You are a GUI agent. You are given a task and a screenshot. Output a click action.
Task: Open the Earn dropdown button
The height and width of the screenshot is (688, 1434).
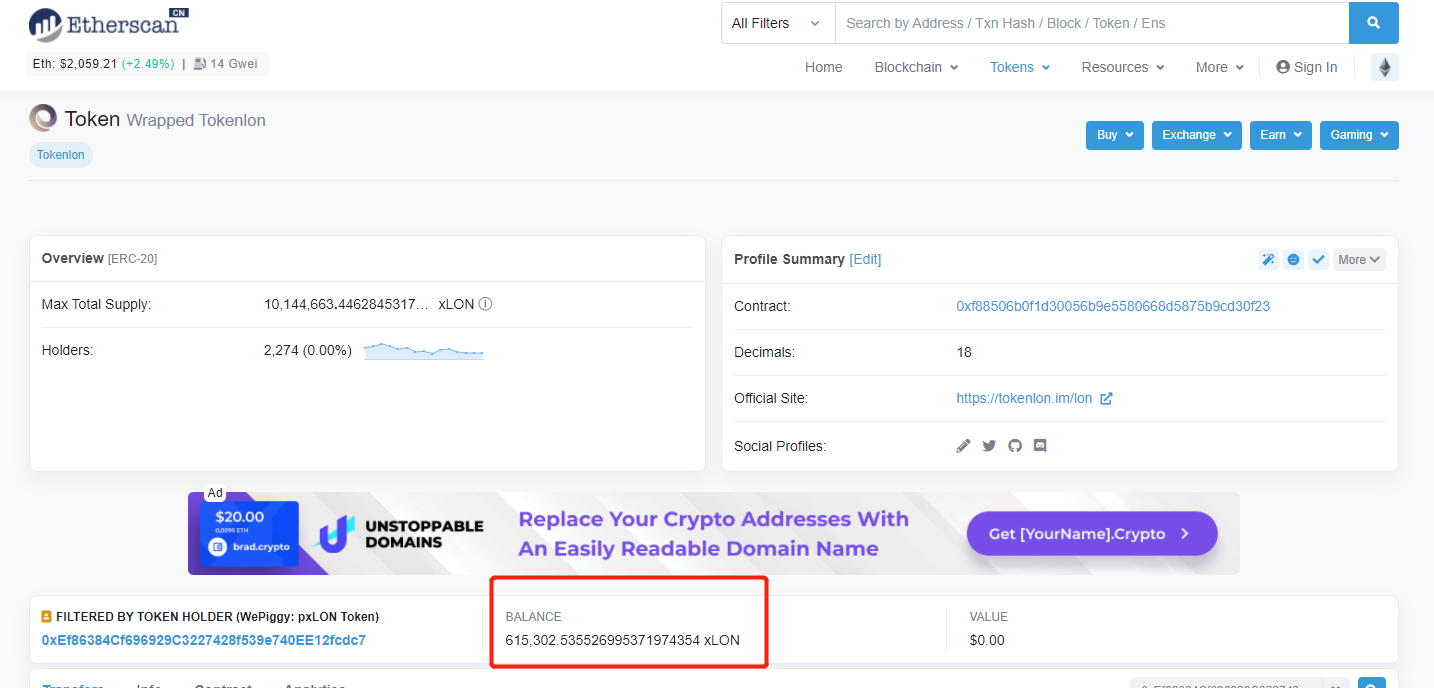[1281, 135]
